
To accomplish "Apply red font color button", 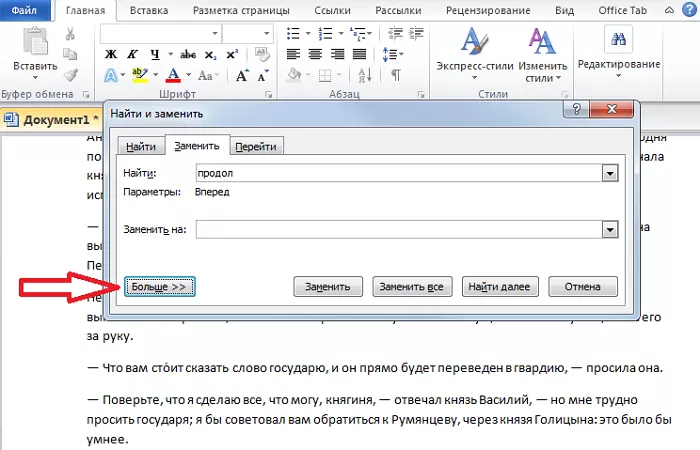I will point(174,75).
